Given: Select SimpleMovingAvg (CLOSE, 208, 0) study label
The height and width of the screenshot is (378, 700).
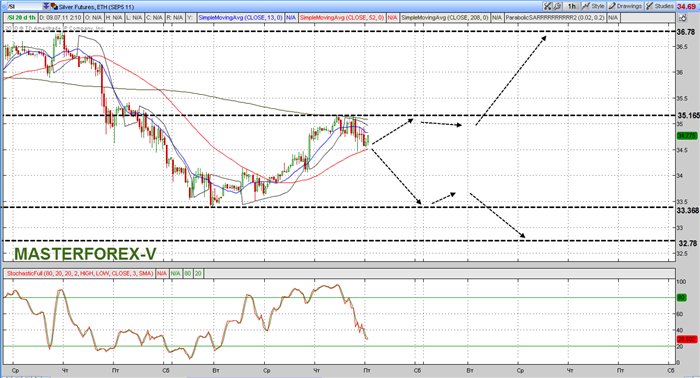Looking at the screenshot, I should pyautogui.click(x=445, y=17).
